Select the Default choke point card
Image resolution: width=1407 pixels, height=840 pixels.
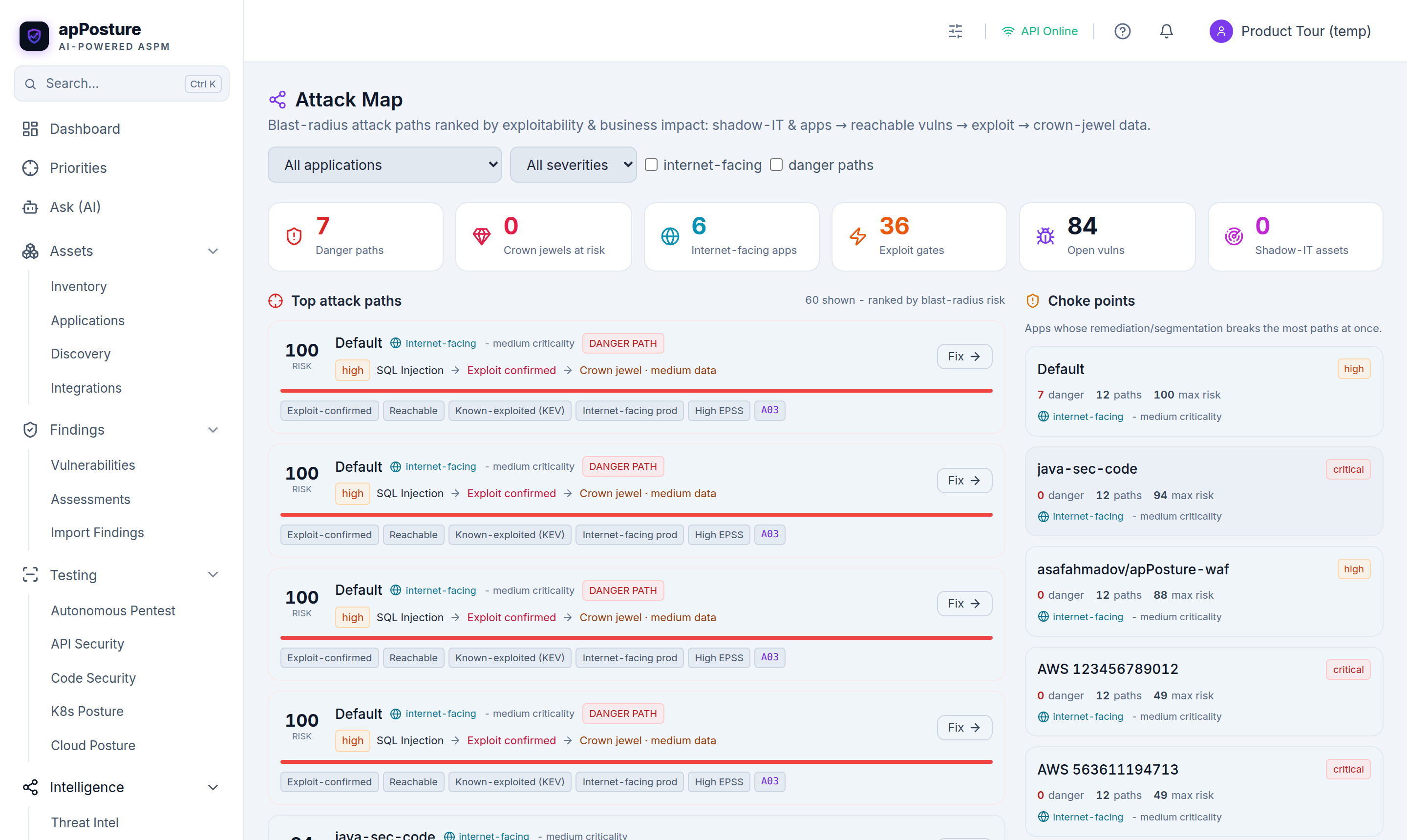tap(1204, 392)
